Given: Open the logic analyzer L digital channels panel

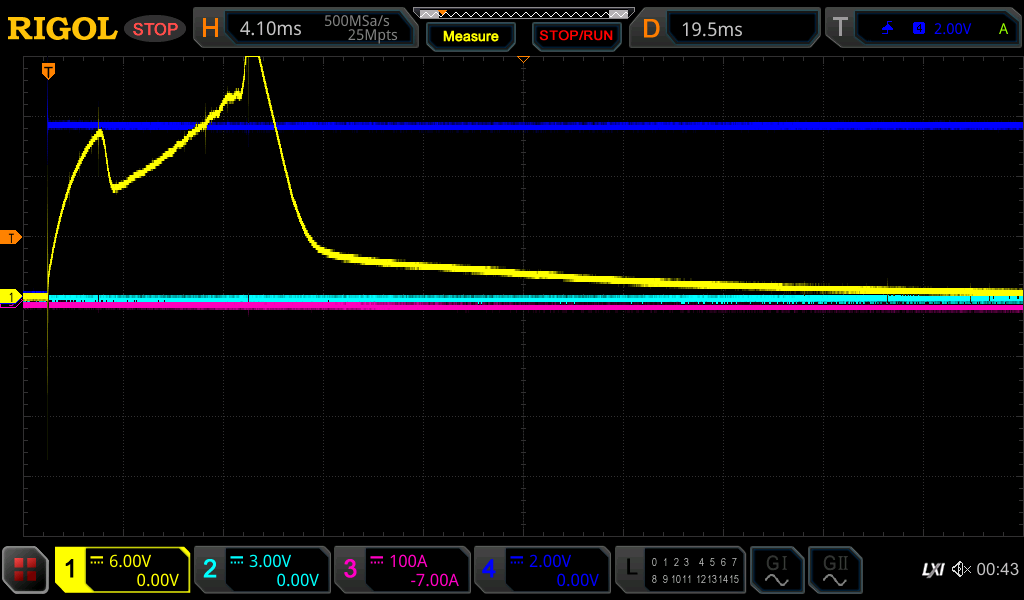Looking at the screenshot, I should click(680, 570).
